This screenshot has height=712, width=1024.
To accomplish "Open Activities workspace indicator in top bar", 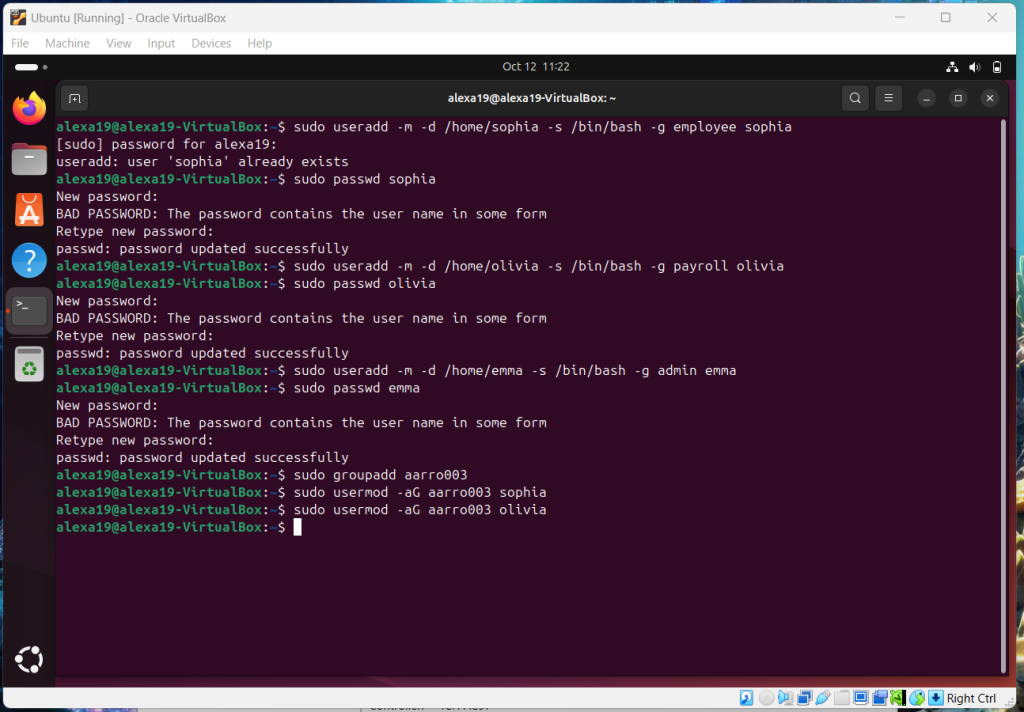I will 26,67.
